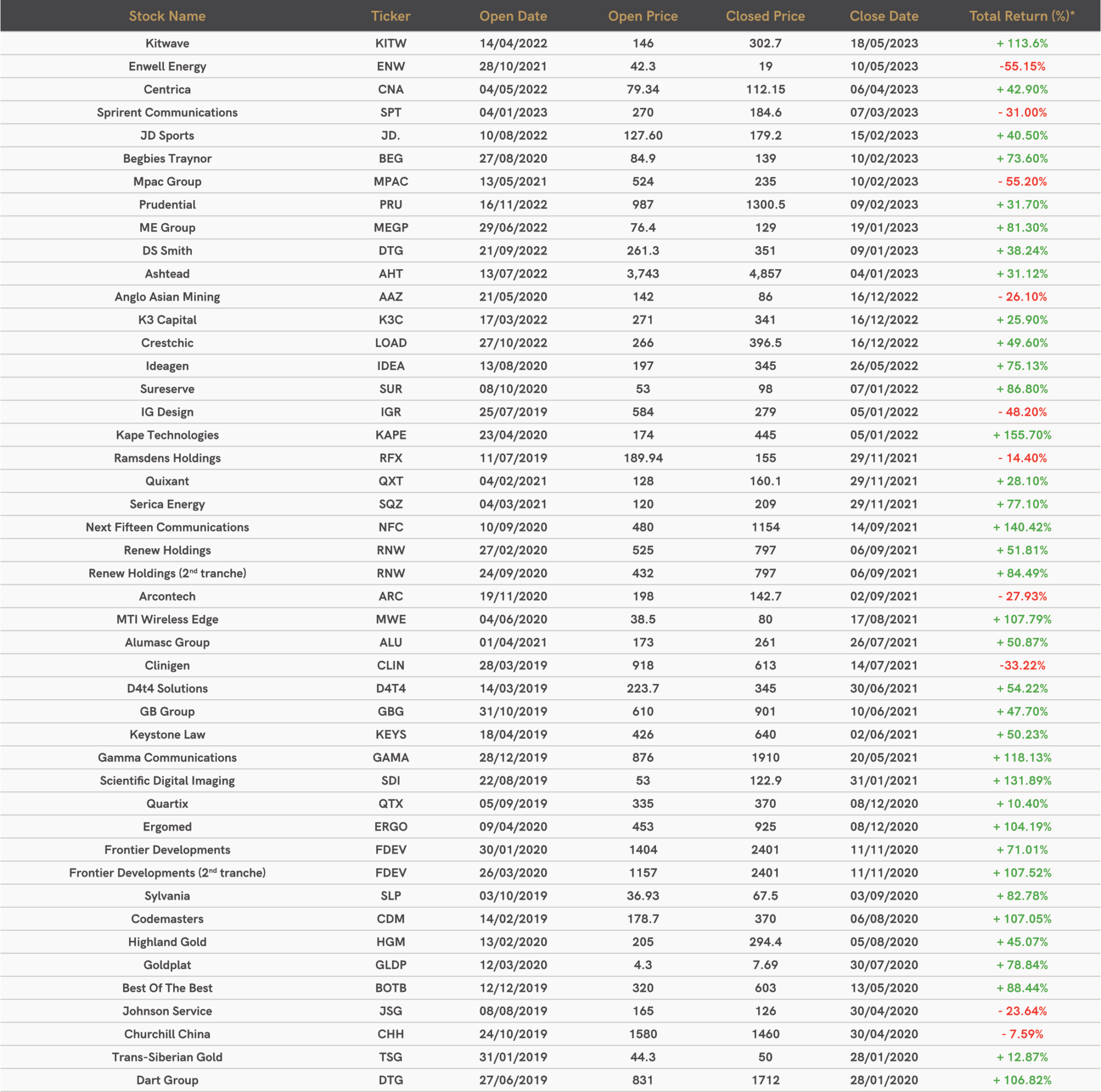
Task: Select the GAMA ticker cell
Action: tap(390, 758)
